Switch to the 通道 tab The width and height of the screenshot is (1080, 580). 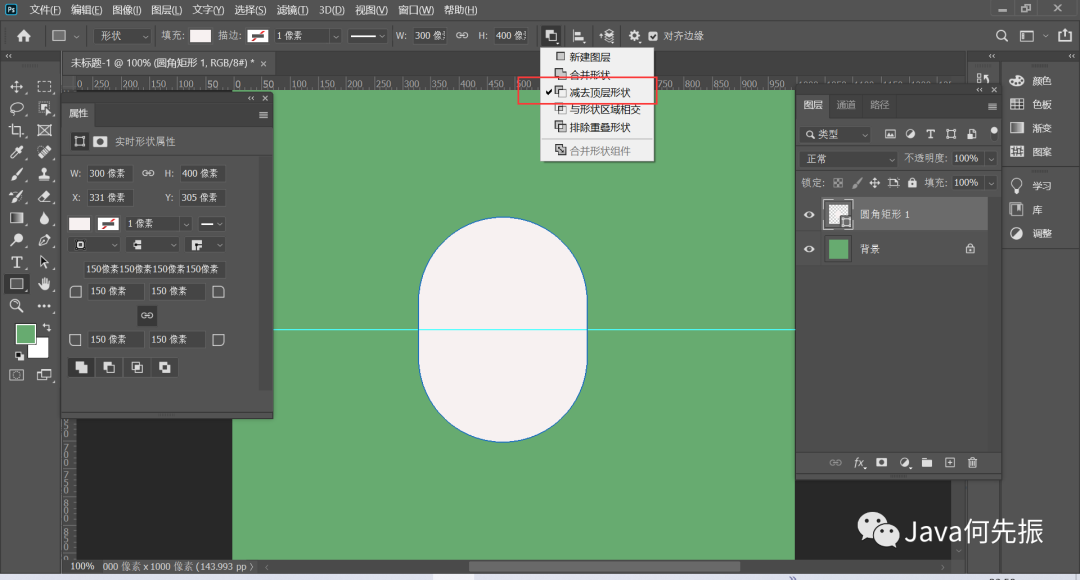pyautogui.click(x=846, y=105)
